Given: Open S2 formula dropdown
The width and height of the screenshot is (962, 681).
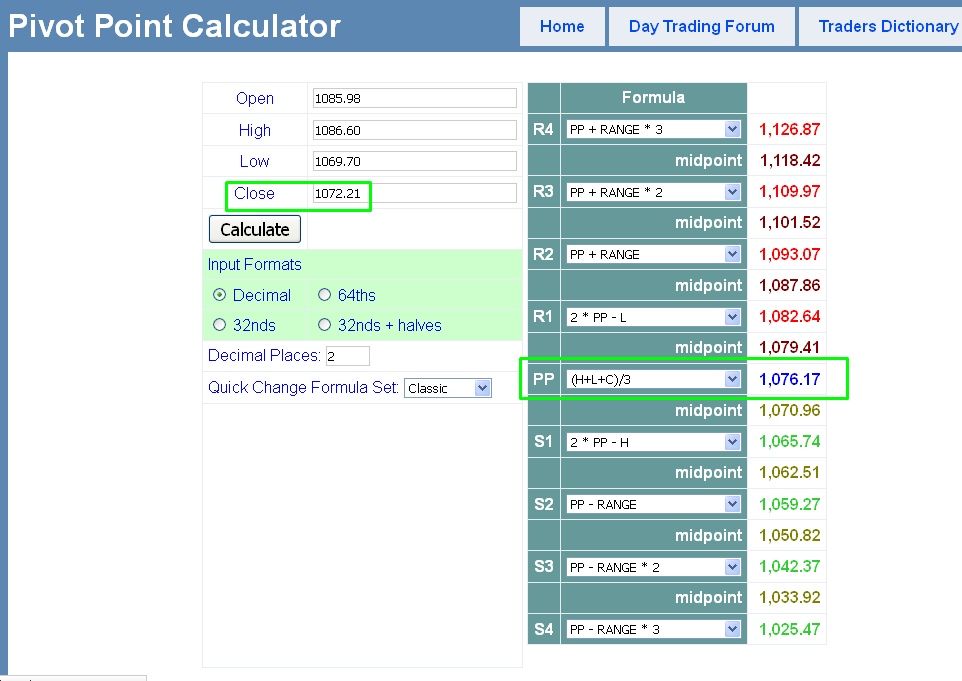Looking at the screenshot, I should pos(653,504).
